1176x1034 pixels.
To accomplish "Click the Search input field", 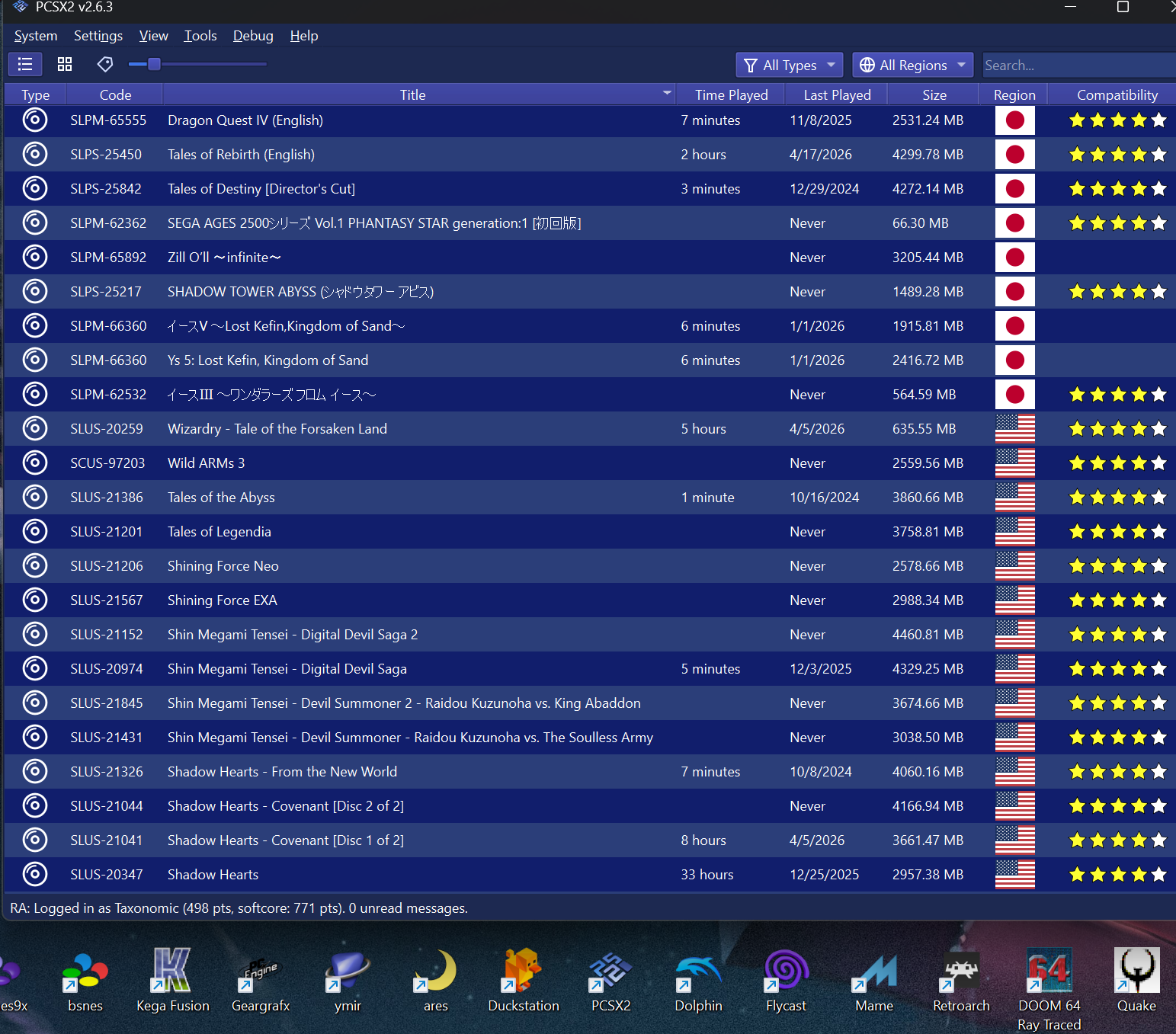I will coord(1078,66).
